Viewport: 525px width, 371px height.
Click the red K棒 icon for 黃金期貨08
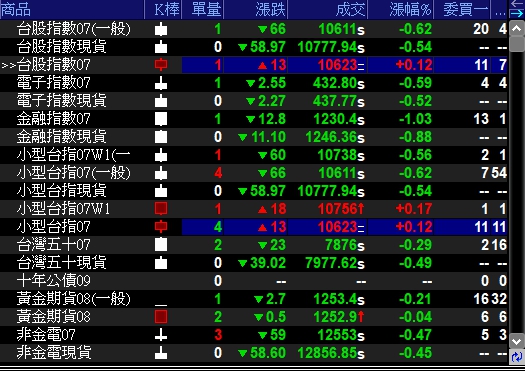(161, 317)
